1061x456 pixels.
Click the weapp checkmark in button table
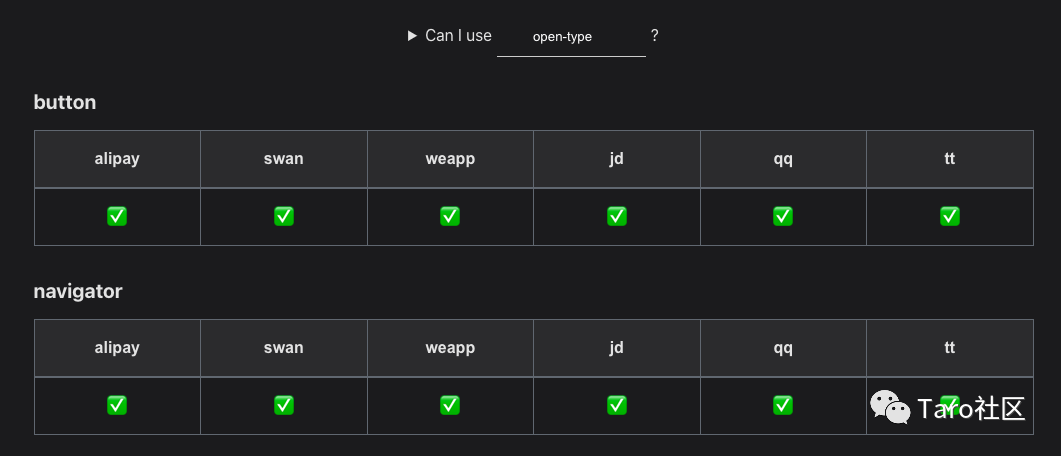click(x=450, y=216)
